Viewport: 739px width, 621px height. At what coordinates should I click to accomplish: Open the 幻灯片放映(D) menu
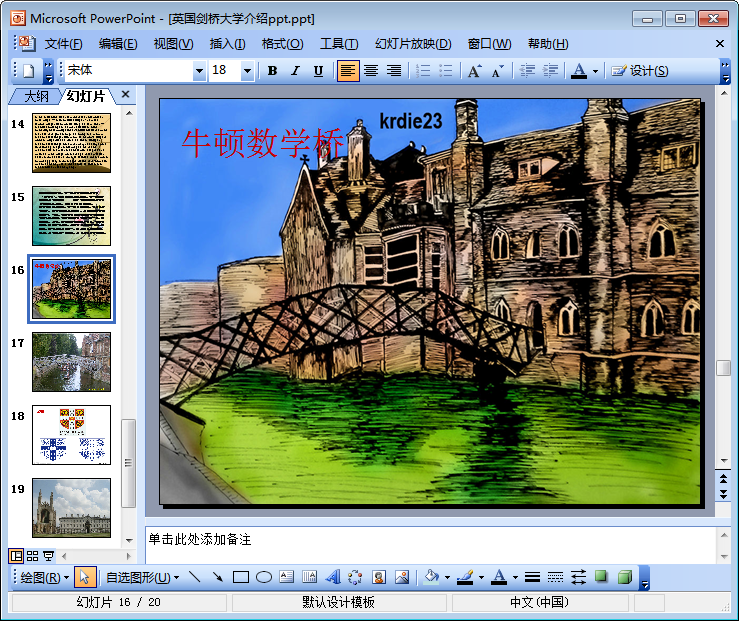[413, 44]
